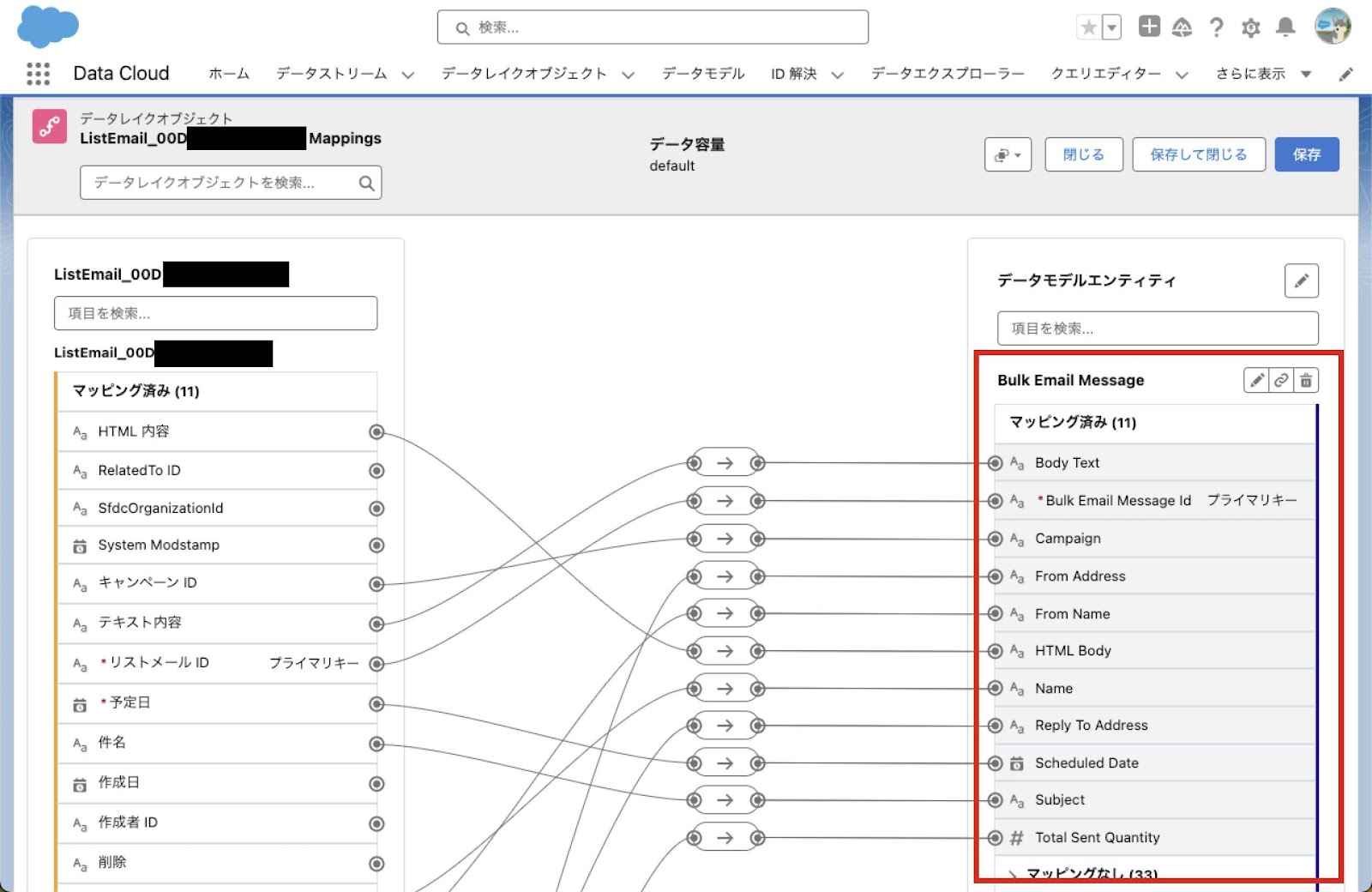Select the From Name field
This screenshot has height=892, width=1372.
[x=1155, y=614]
